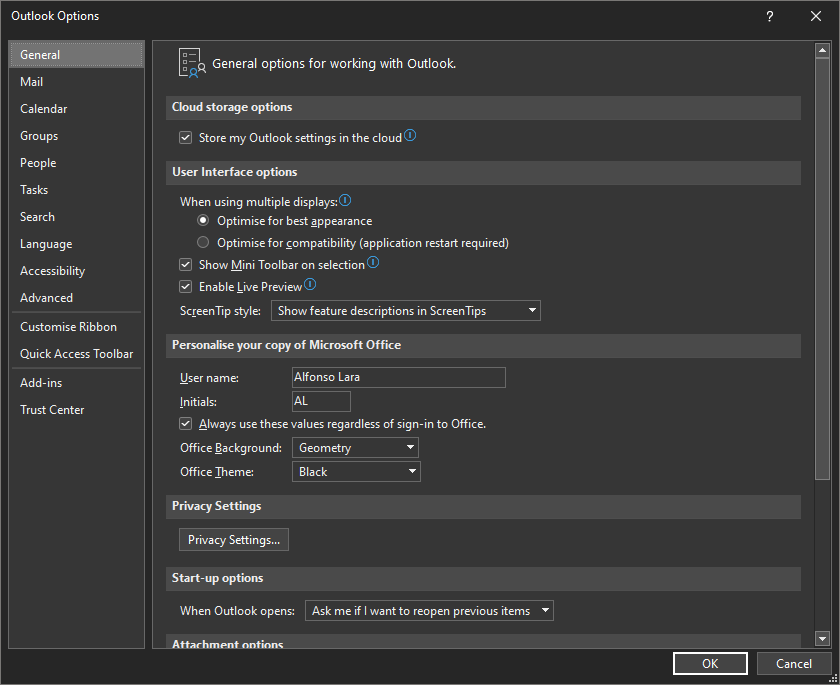Viewport: 840px width, 685px height.
Task: Confirm changes with OK button
Action: tap(710, 664)
